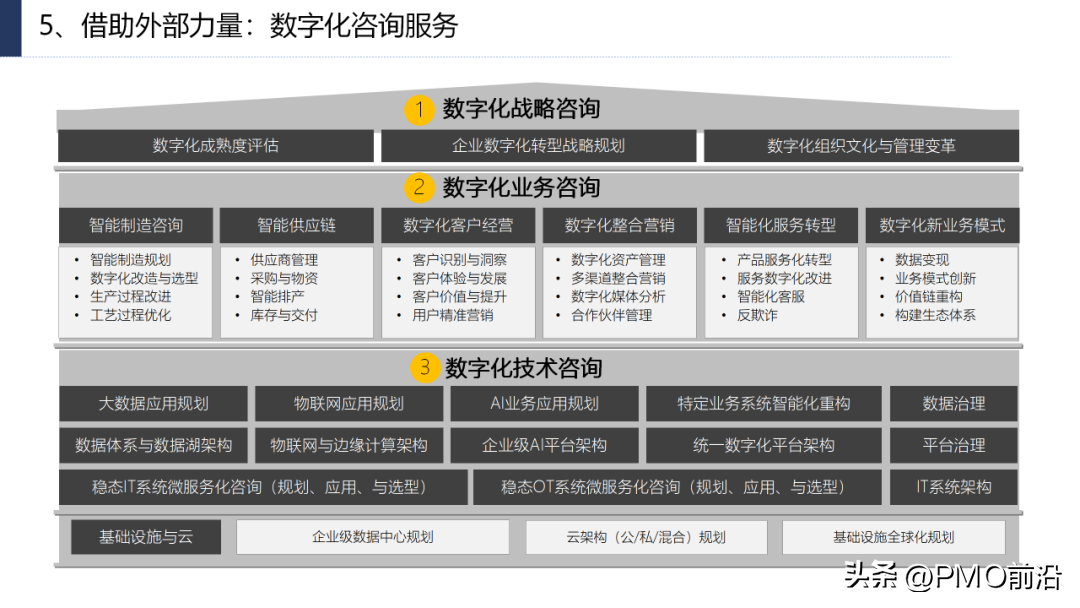Select the 数据体系与数据湖架构 box

coord(153,445)
